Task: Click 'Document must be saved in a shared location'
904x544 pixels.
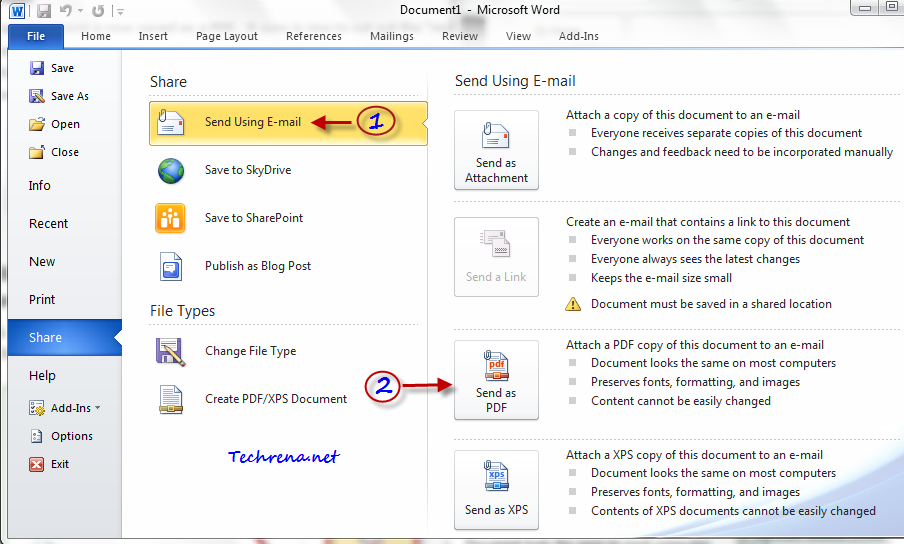Action: (x=711, y=304)
